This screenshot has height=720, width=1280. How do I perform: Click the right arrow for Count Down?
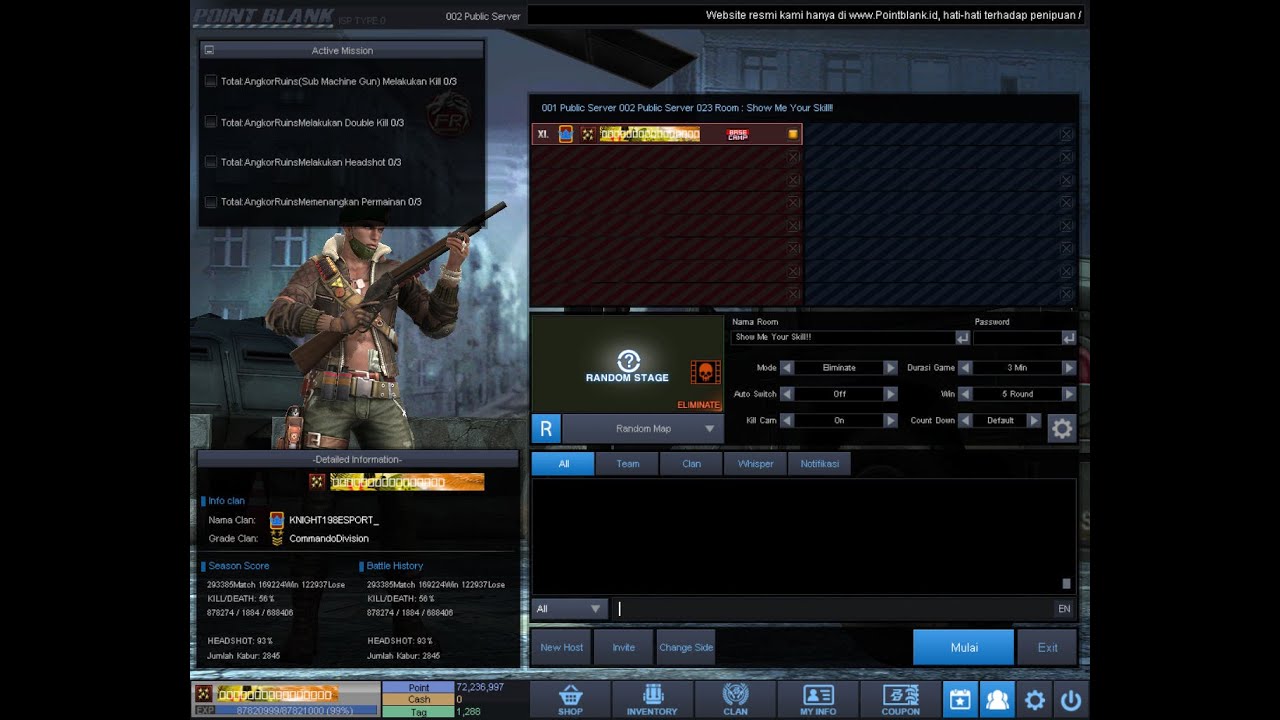pos(1034,421)
